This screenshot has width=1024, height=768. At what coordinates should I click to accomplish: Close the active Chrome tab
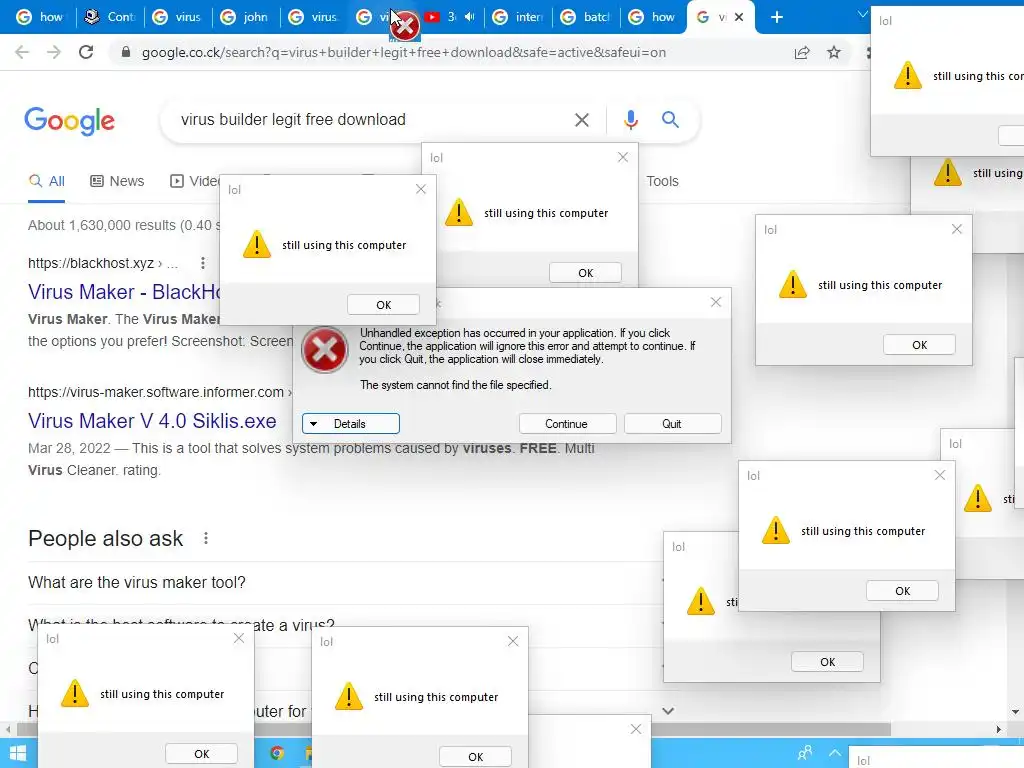pyautogui.click(x=739, y=17)
